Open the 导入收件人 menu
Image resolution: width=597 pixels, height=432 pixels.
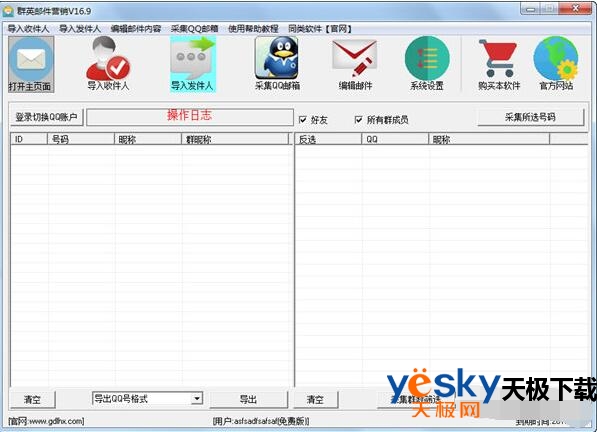(28, 29)
